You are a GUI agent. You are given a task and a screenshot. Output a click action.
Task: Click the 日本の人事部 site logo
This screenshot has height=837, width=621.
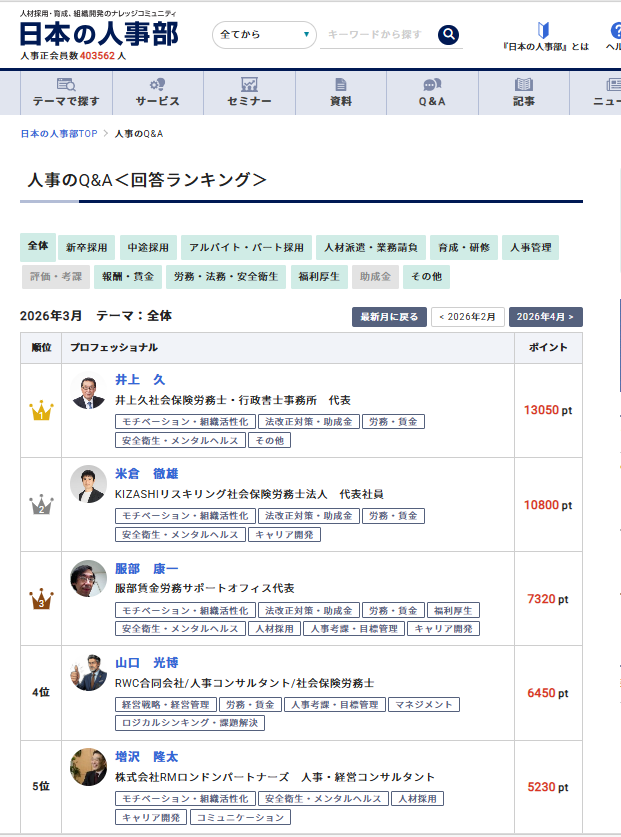click(99, 34)
